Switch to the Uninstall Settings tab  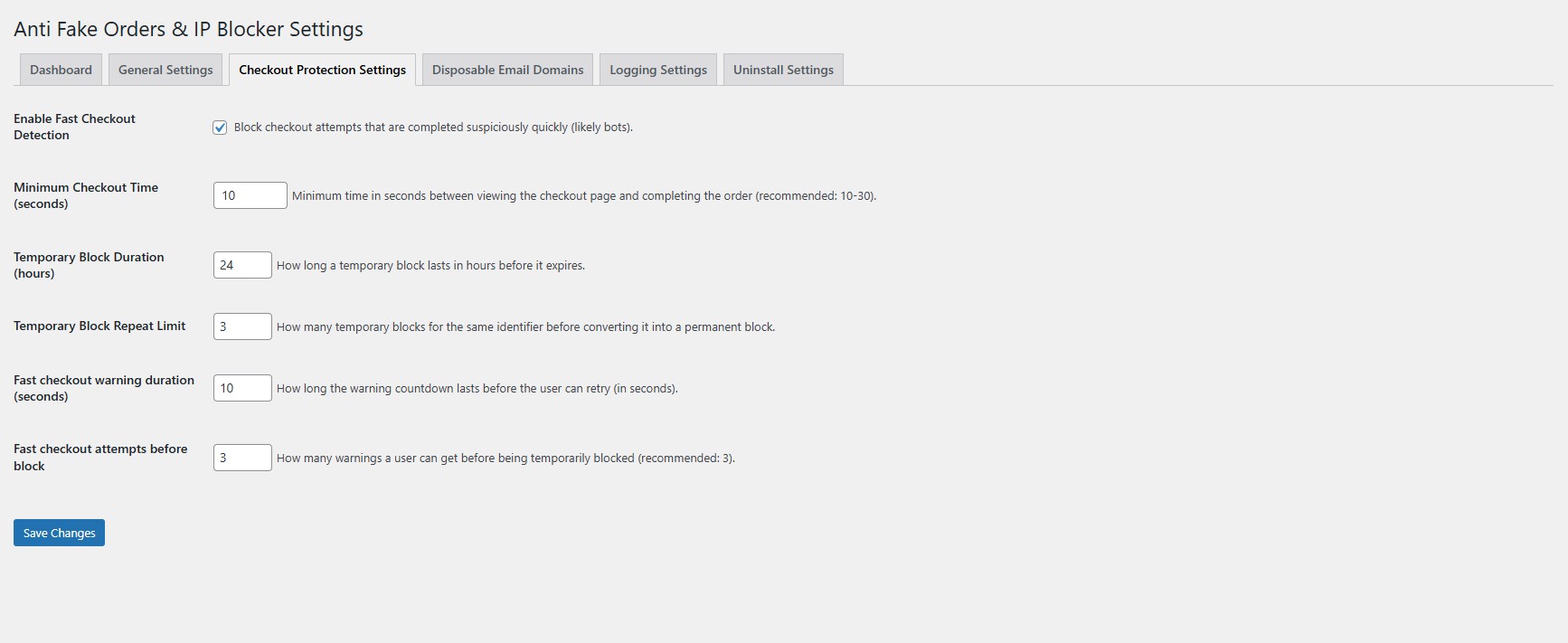coord(783,70)
